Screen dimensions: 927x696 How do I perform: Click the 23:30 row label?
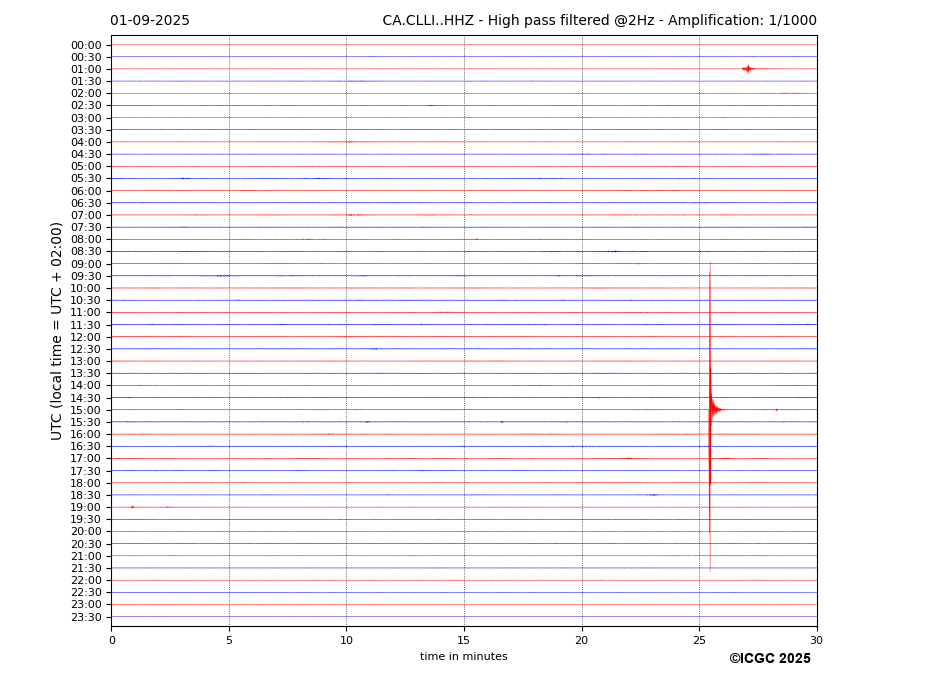(x=86, y=617)
